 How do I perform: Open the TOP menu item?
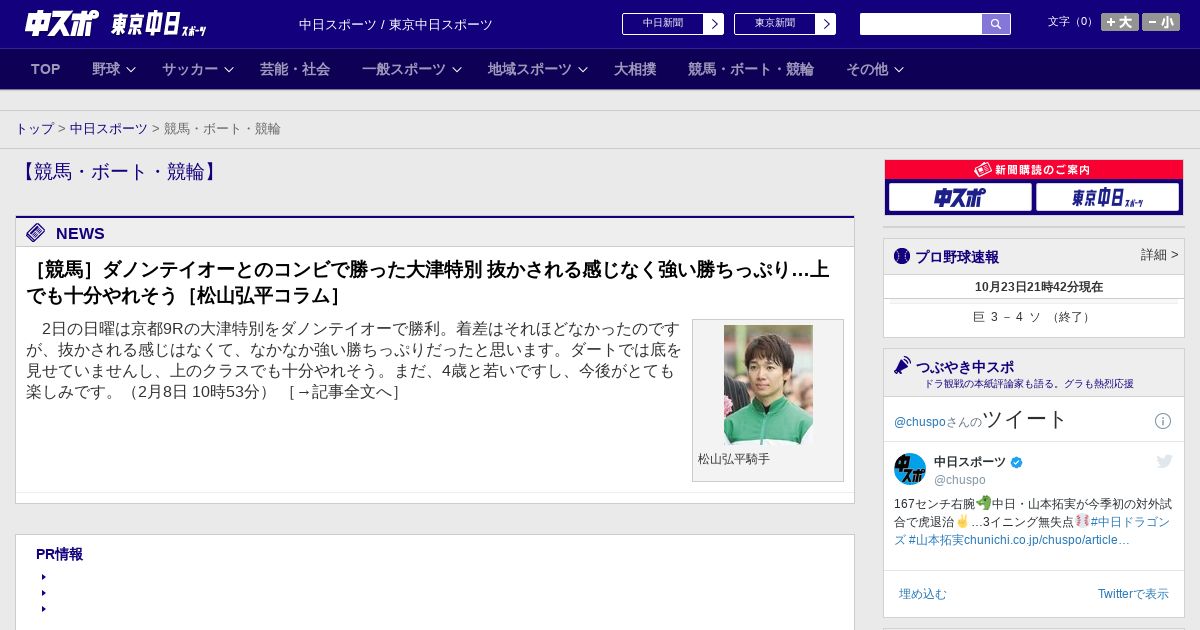46,69
